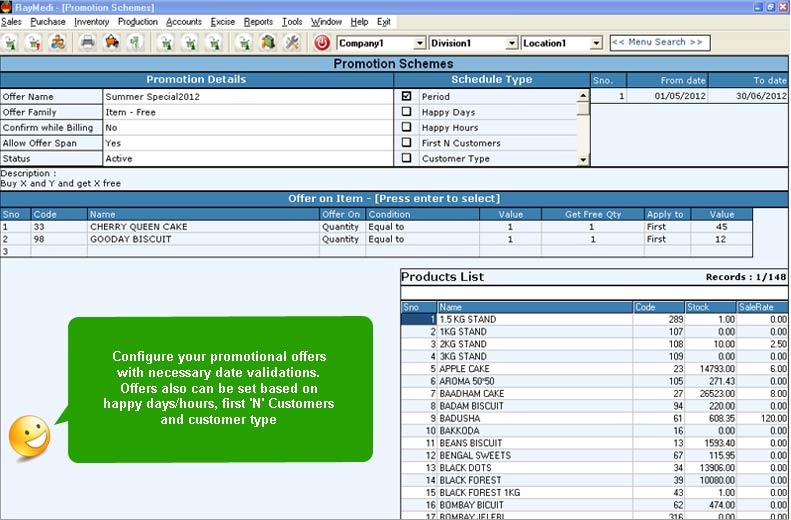Uncheck the Period schedule type checkbox
This screenshot has height=520, width=791.
(x=407, y=96)
